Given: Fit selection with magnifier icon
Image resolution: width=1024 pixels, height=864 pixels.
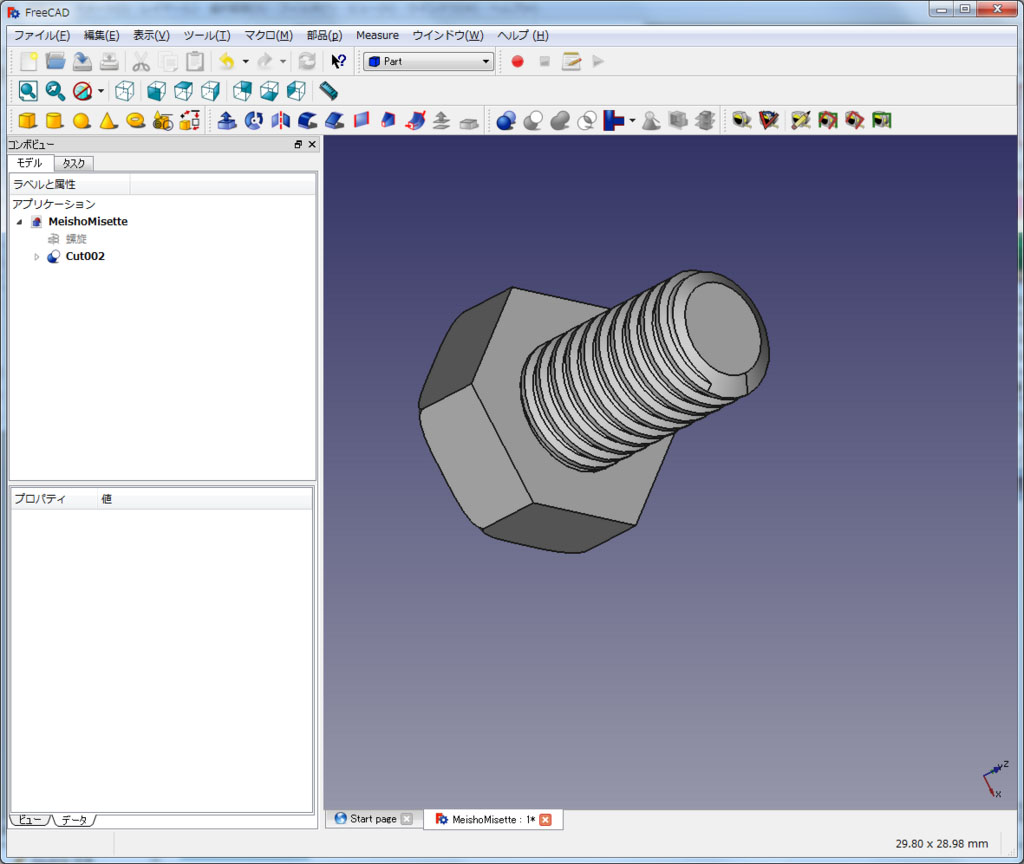Looking at the screenshot, I should 55,91.
